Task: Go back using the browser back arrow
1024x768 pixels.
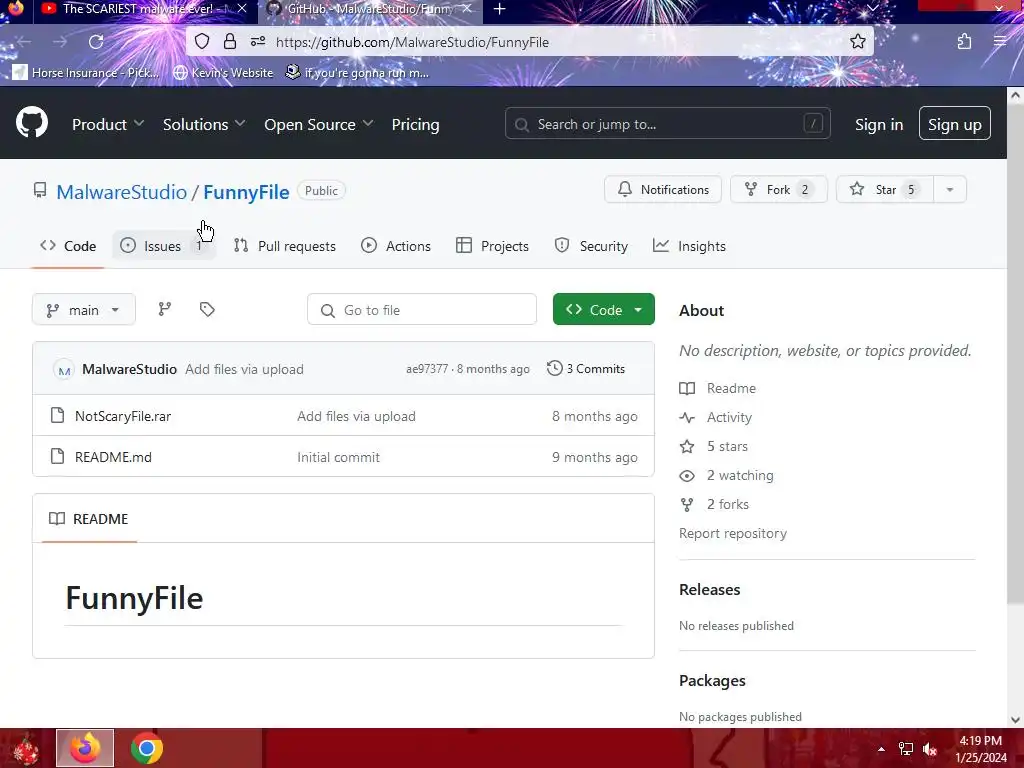Action: pos(24,42)
